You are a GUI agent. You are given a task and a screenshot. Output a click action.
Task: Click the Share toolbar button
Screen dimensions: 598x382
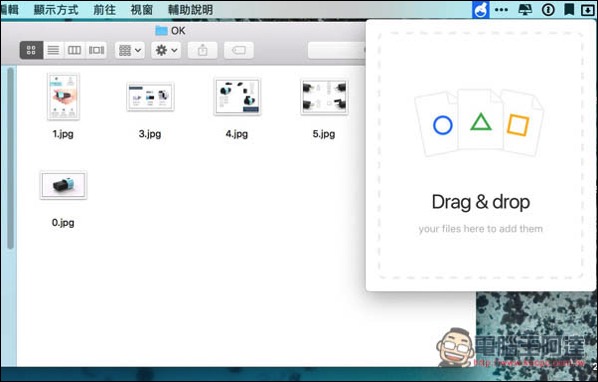(x=203, y=50)
